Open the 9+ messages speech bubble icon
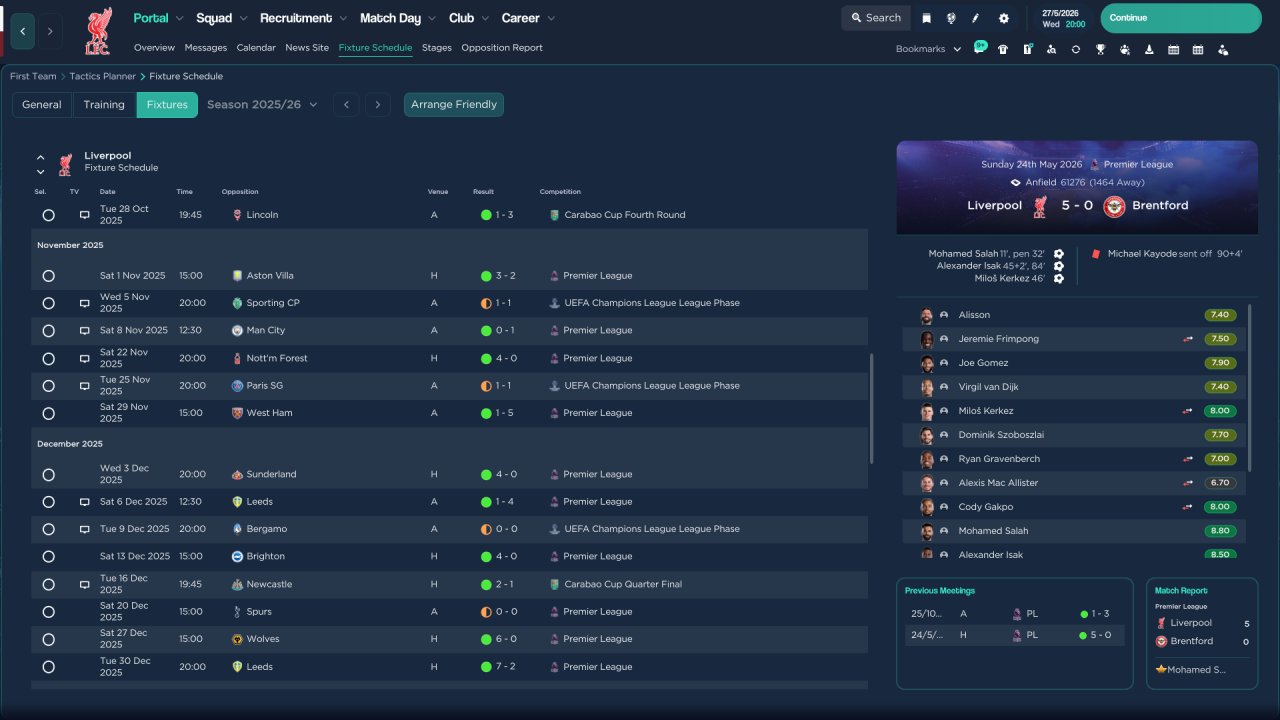The image size is (1280, 720). click(x=979, y=48)
